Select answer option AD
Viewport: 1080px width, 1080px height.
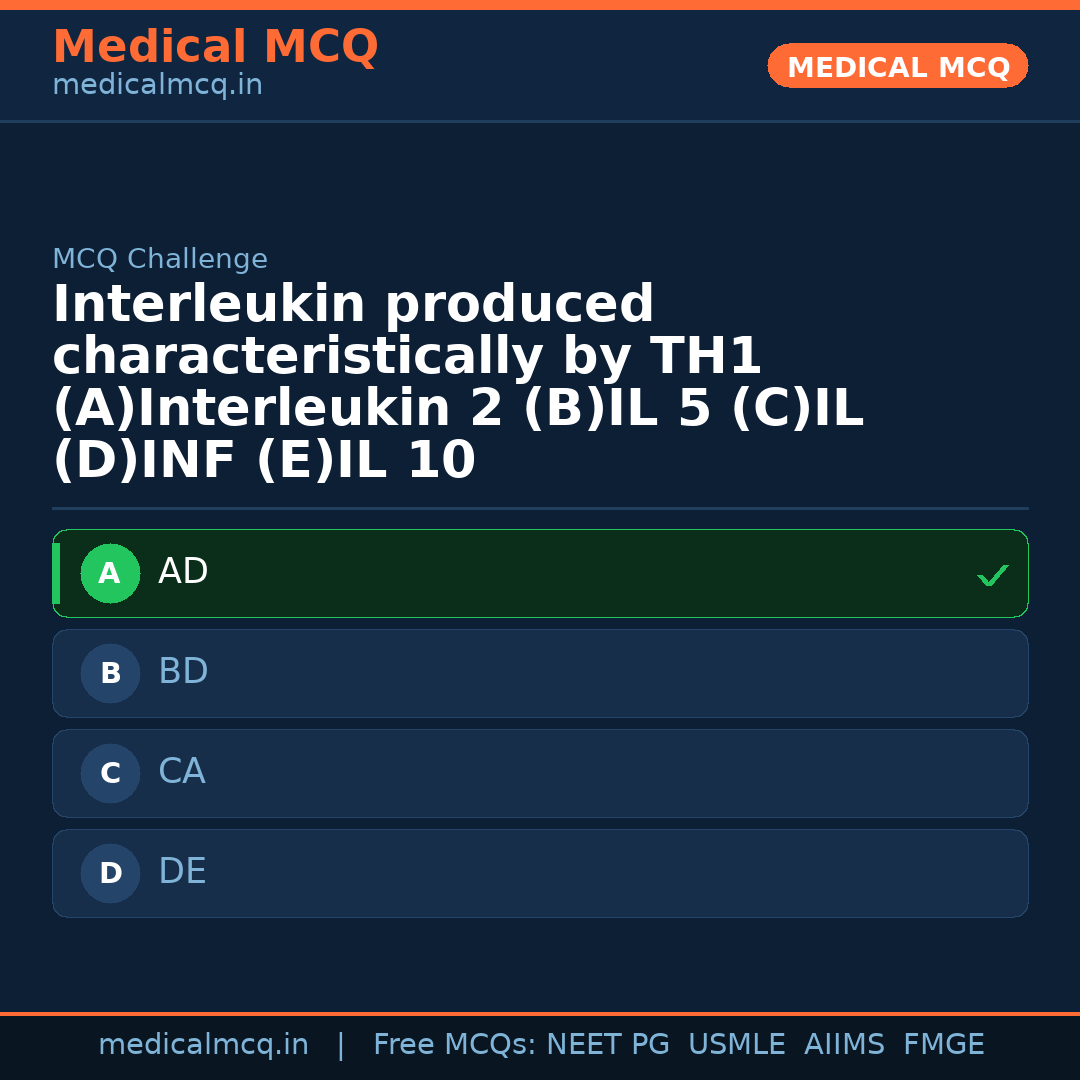pos(540,573)
